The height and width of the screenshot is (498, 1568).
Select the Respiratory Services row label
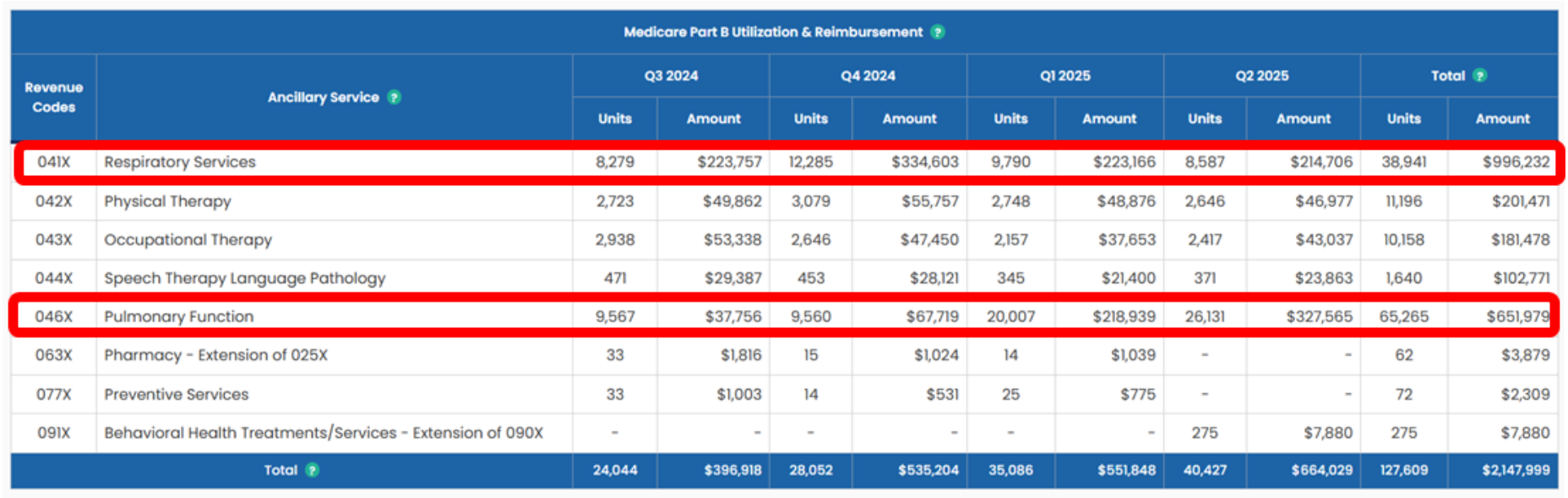[x=180, y=161]
